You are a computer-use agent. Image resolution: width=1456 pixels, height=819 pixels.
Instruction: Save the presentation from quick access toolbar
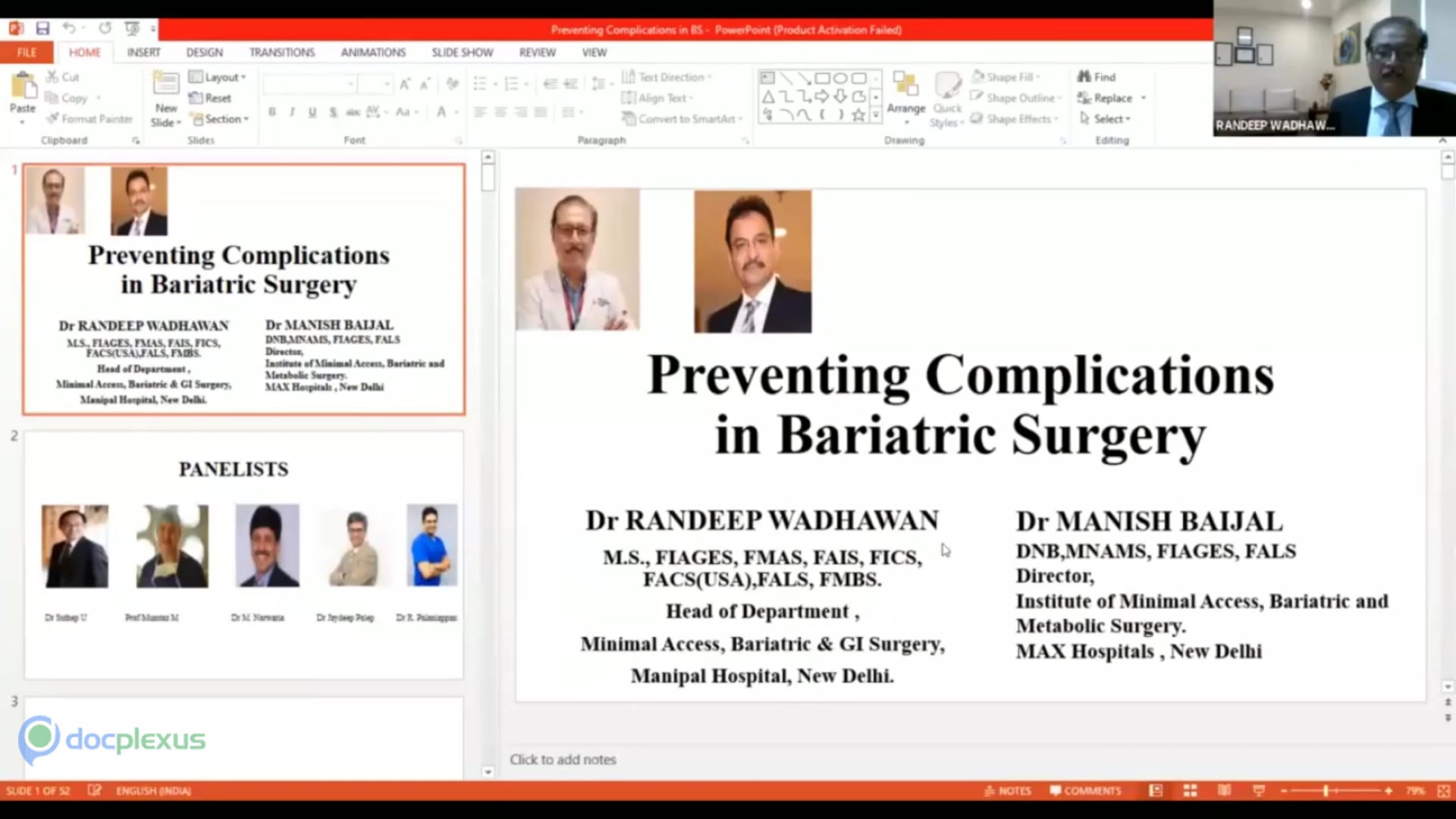click(x=42, y=29)
